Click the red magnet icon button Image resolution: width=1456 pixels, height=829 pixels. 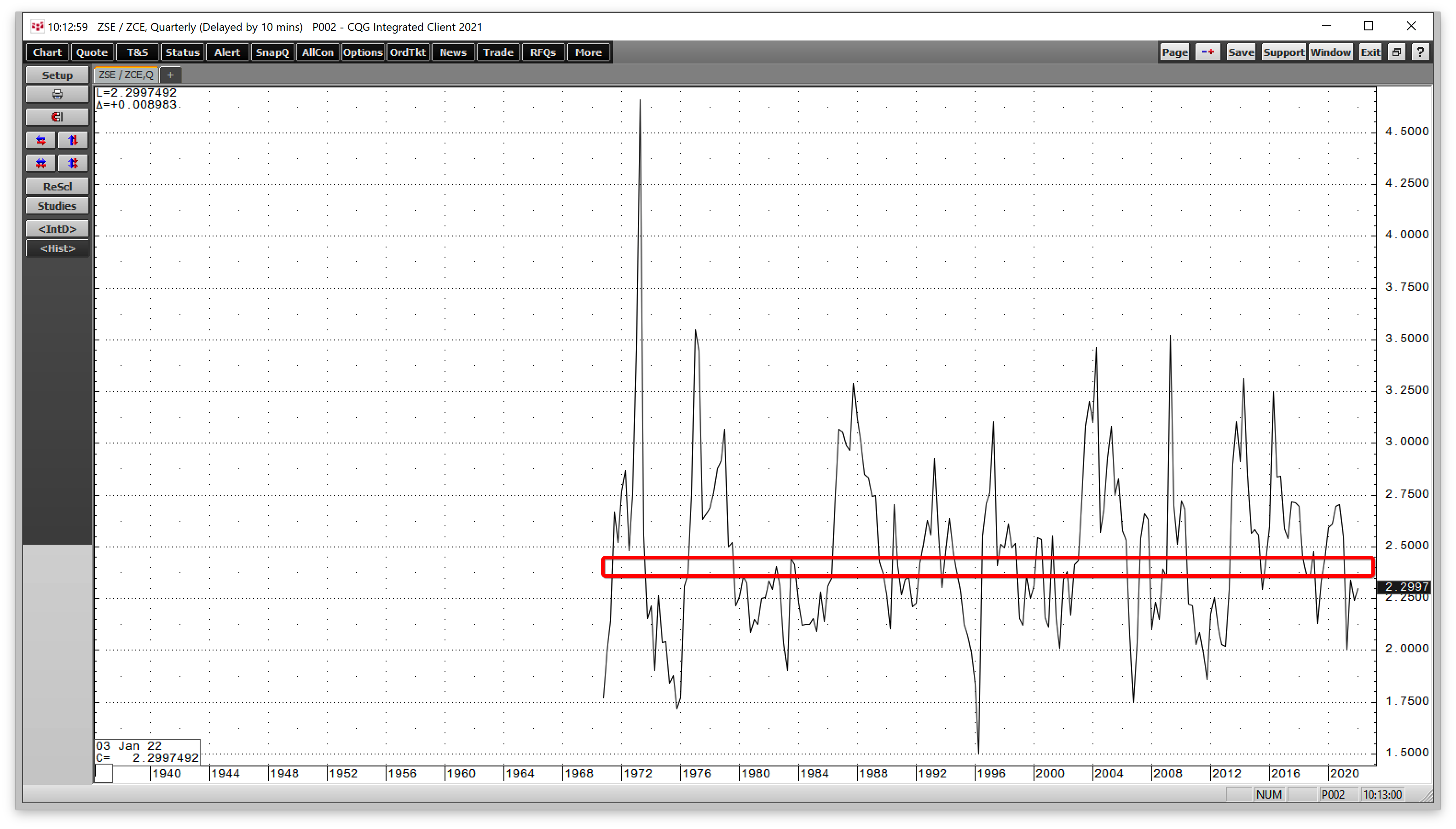tap(57, 117)
